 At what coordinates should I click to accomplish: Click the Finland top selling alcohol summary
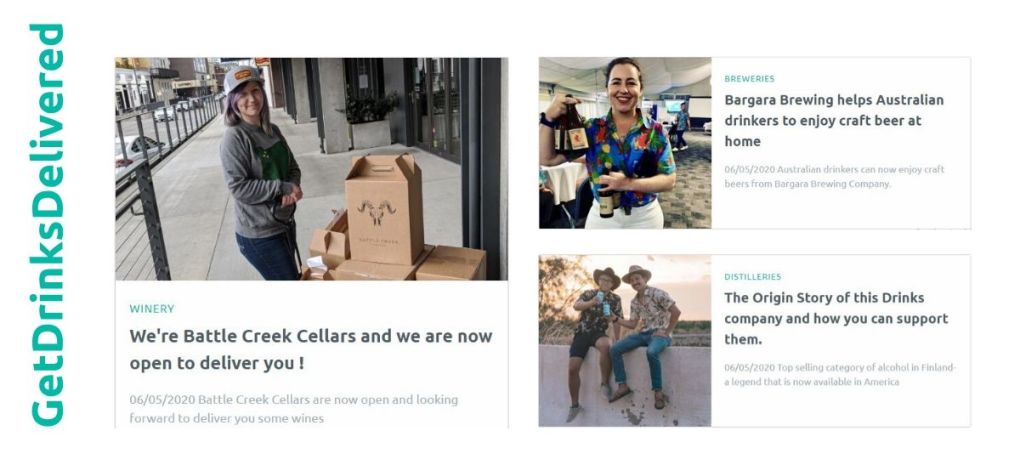click(x=840, y=374)
